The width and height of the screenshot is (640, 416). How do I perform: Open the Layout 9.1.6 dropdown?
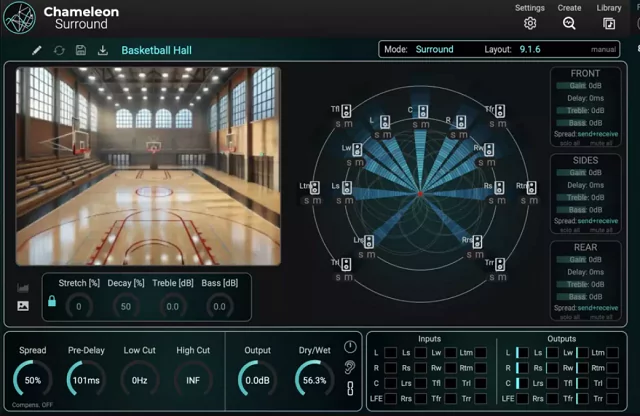(x=530, y=49)
